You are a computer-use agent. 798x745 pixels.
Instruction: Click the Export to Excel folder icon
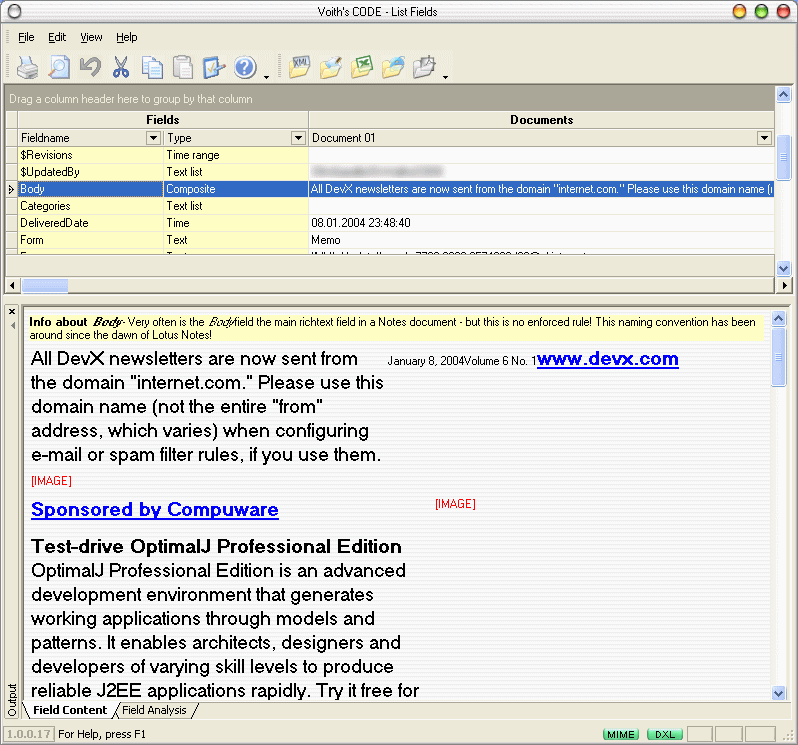pyautogui.click(x=362, y=67)
